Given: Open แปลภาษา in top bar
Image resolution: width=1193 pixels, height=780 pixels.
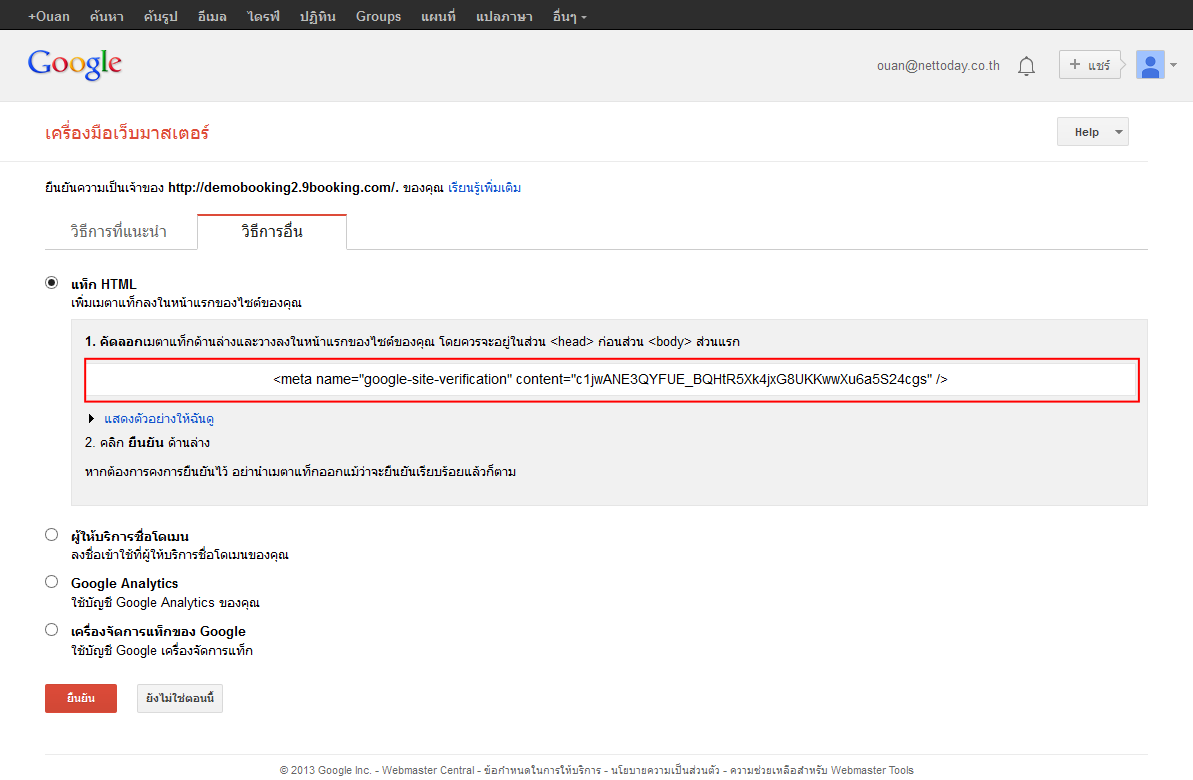Looking at the screenshot, I should click(504, 16).
